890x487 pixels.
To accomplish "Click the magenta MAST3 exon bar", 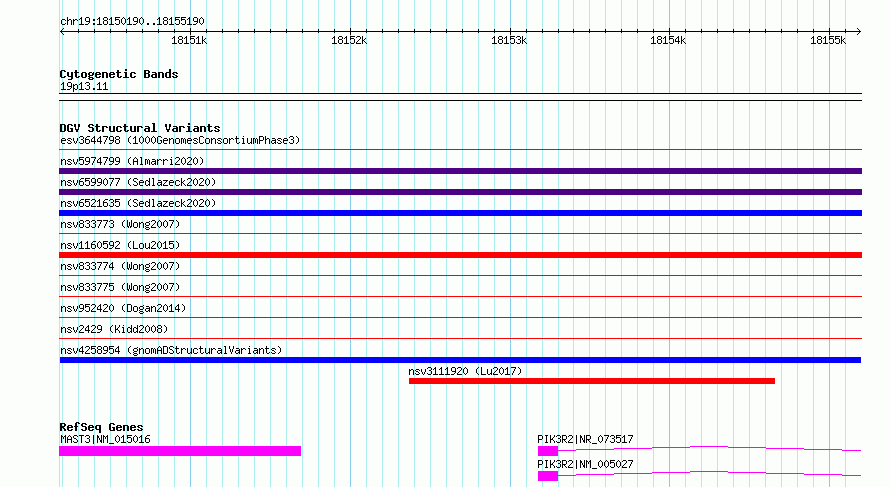I will pyautogui.click(x=180, y=451).
